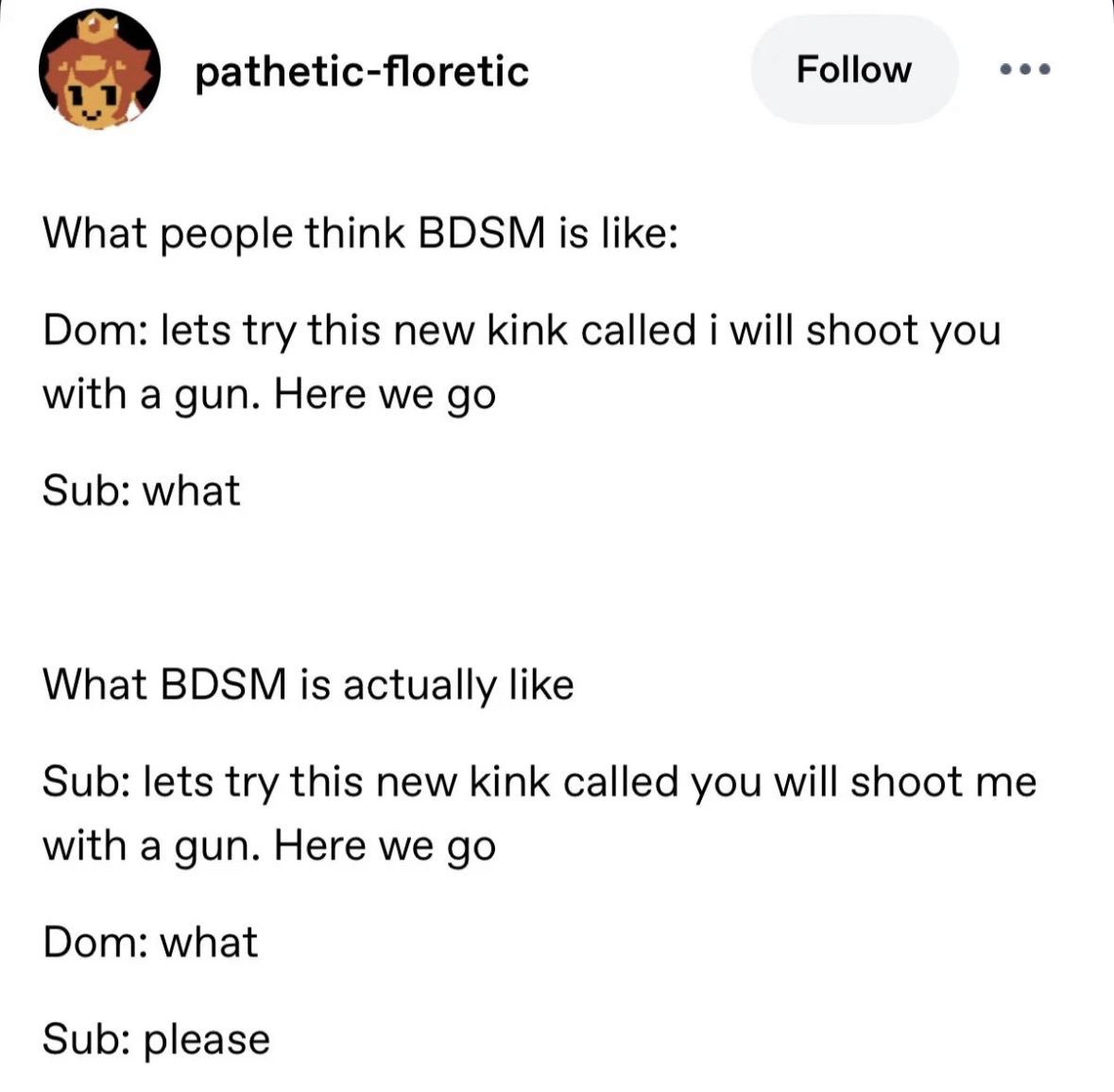Click "with a gun" directly above "Dom: what"
The height and width of the screenshot is (1092, 1114).
(x=150, y=845)
